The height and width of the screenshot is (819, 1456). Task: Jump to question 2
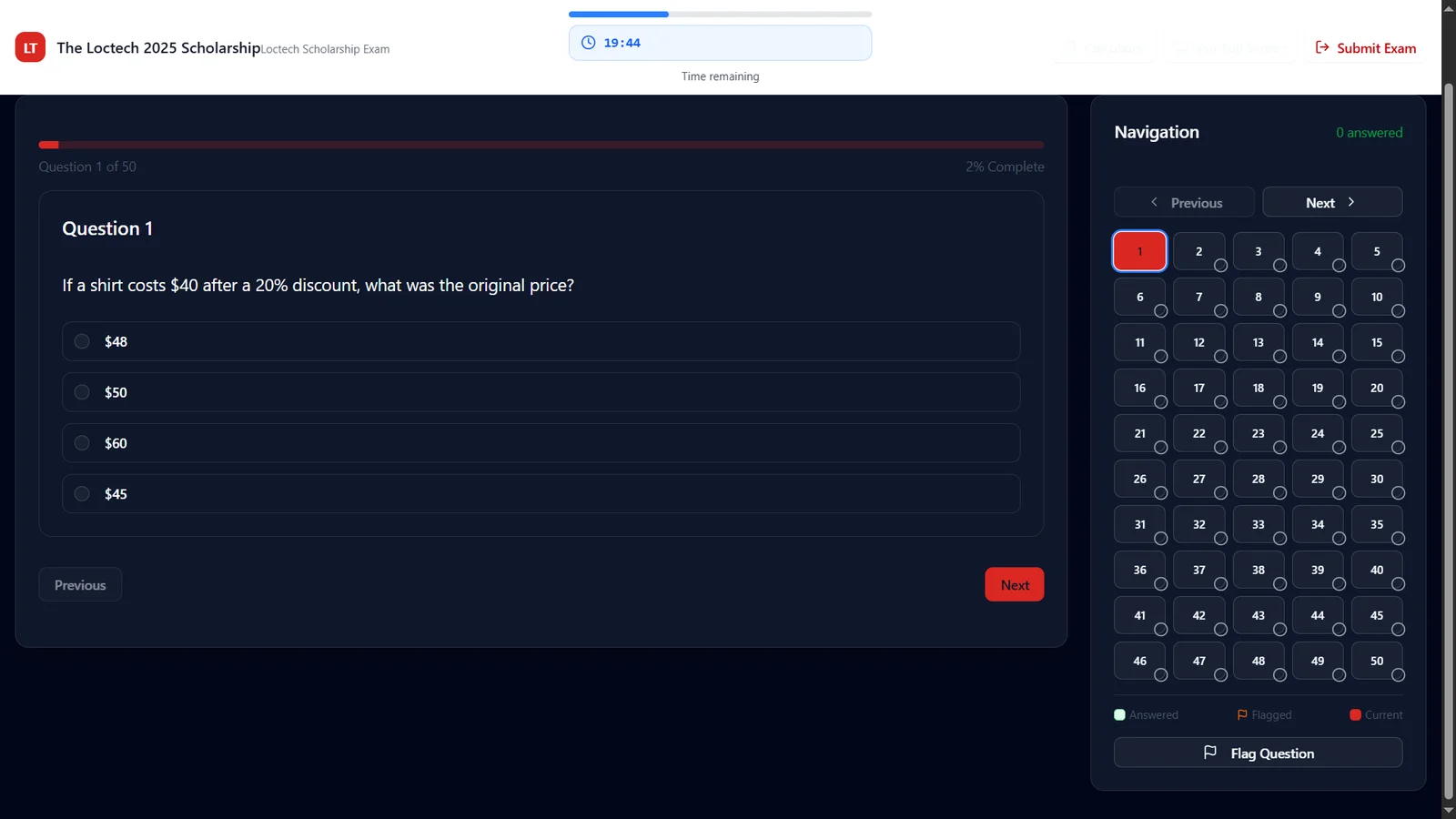pyautogui.click(x=1198, y=251)
